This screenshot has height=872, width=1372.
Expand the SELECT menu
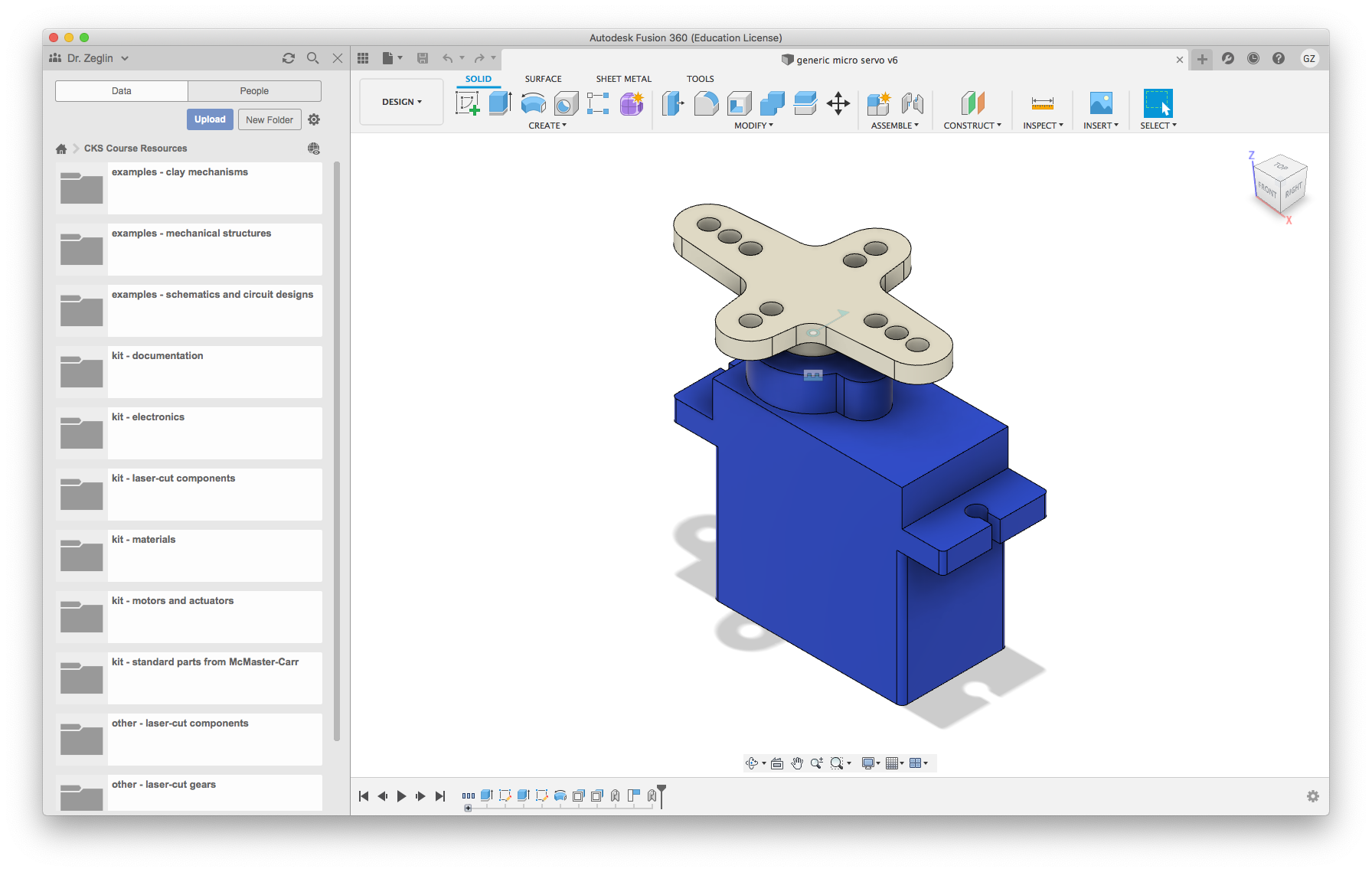click(x=1158, y=126)
